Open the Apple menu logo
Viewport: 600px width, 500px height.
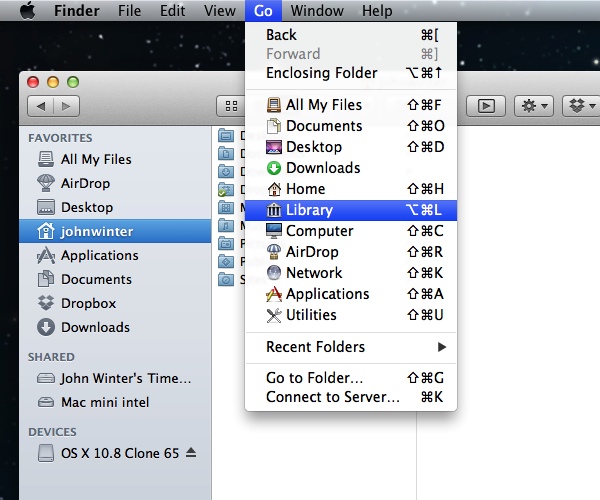tap(28, 10)
